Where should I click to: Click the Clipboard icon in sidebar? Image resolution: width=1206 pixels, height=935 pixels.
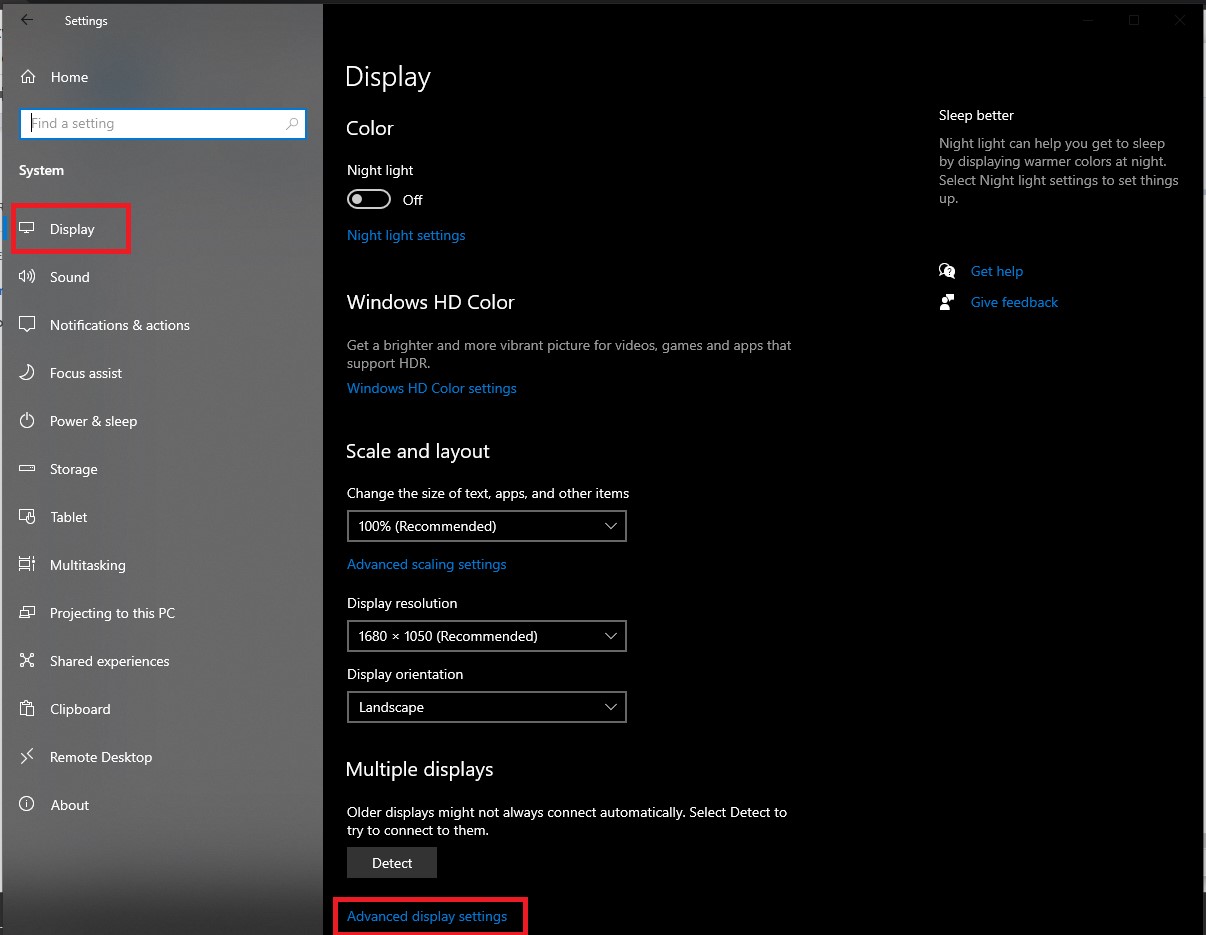[x=28, y=709]
